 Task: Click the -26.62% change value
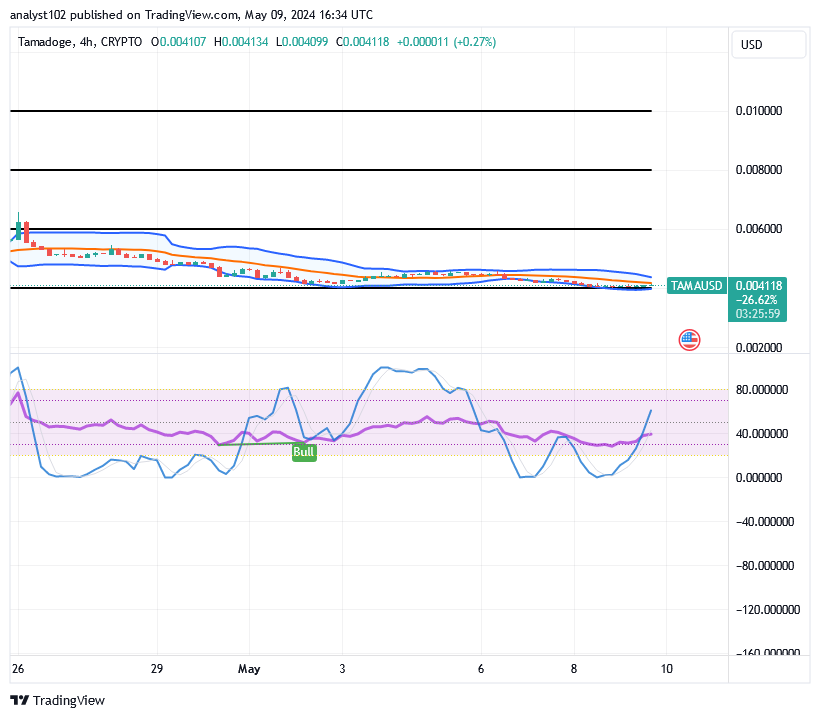pos(757,300)
